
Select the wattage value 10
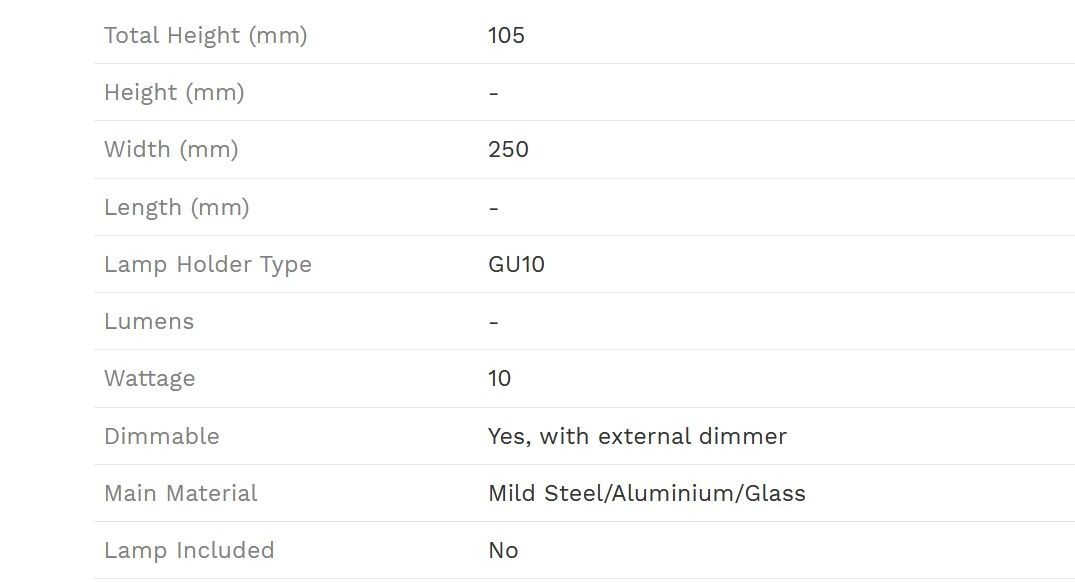499,378
